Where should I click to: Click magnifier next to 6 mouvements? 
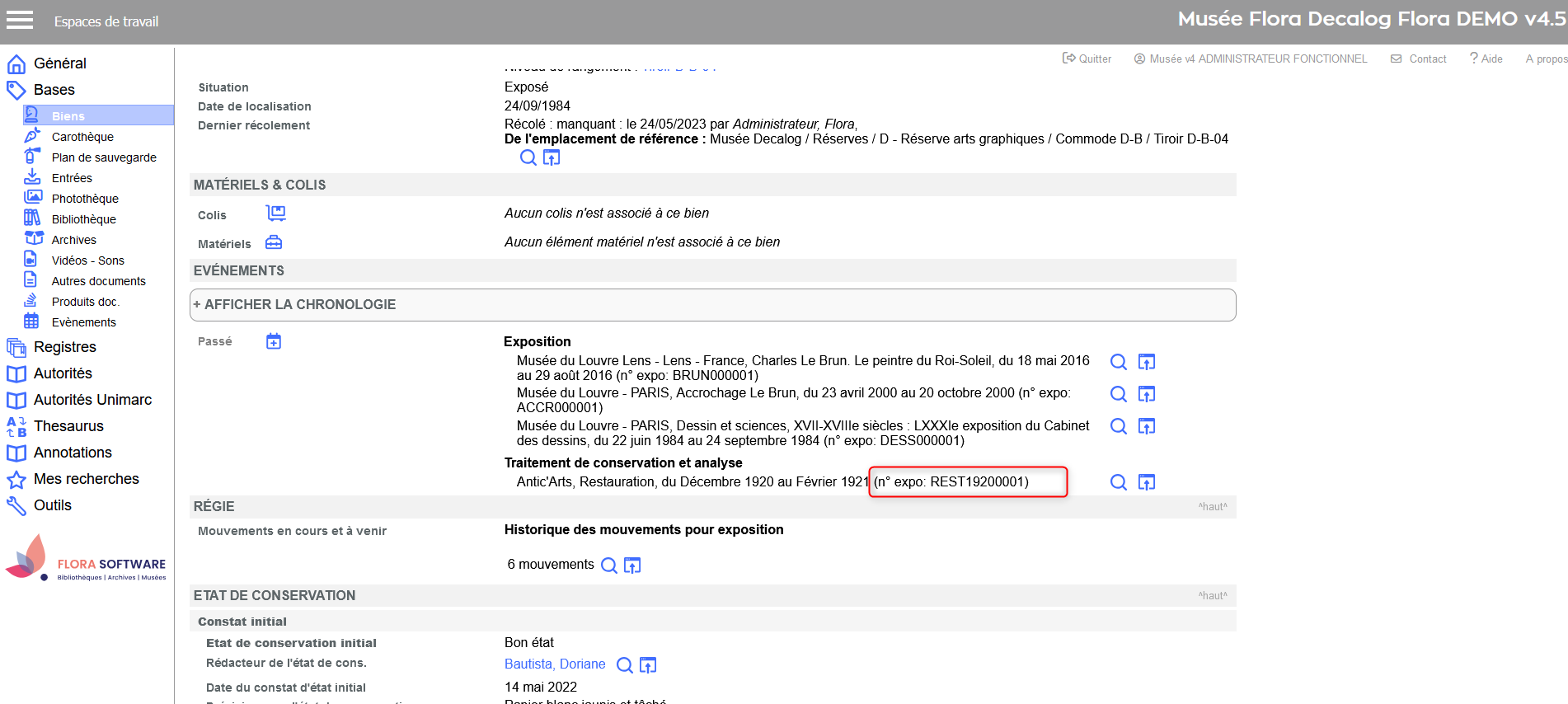[608, 566]
